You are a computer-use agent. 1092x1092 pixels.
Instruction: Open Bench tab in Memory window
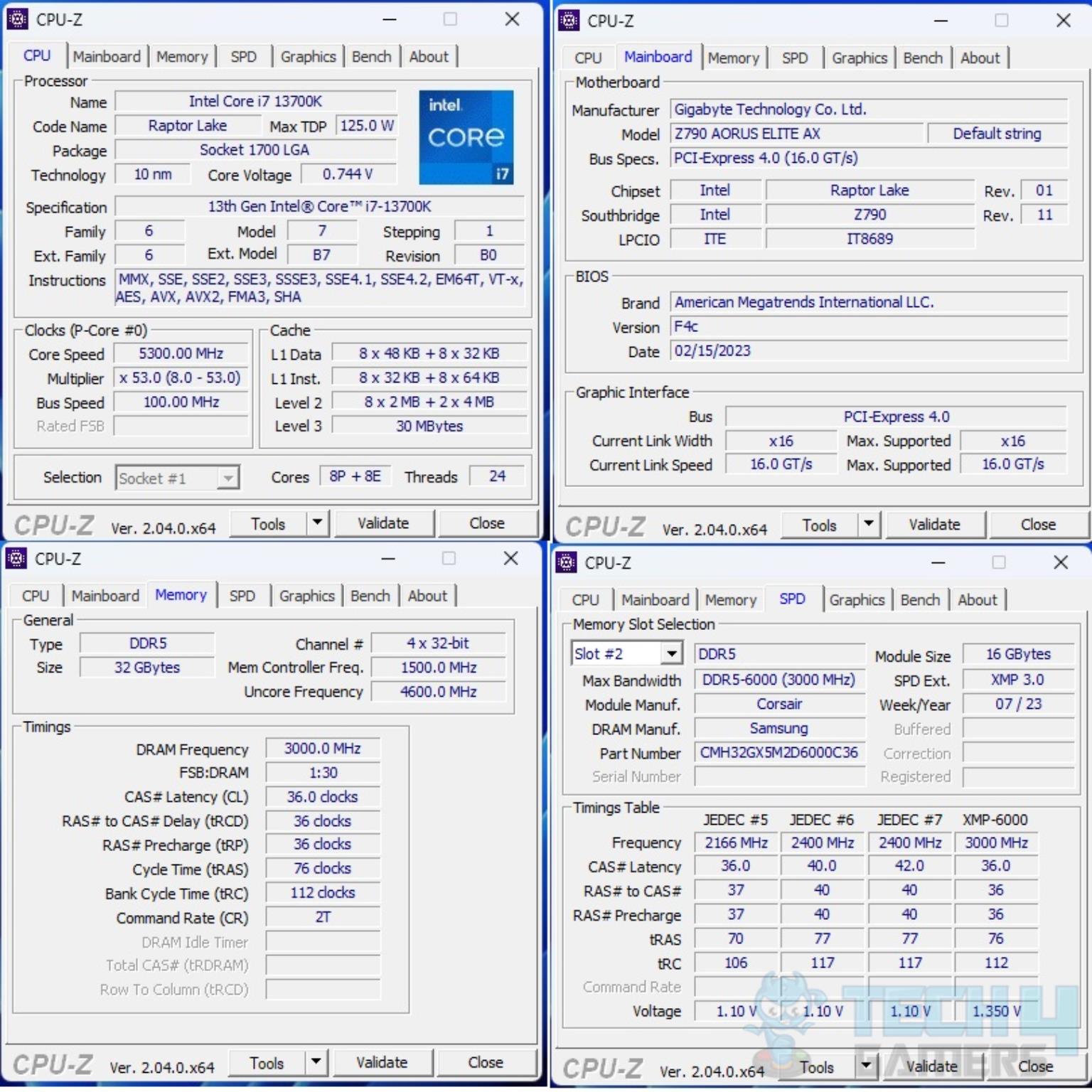370,596
